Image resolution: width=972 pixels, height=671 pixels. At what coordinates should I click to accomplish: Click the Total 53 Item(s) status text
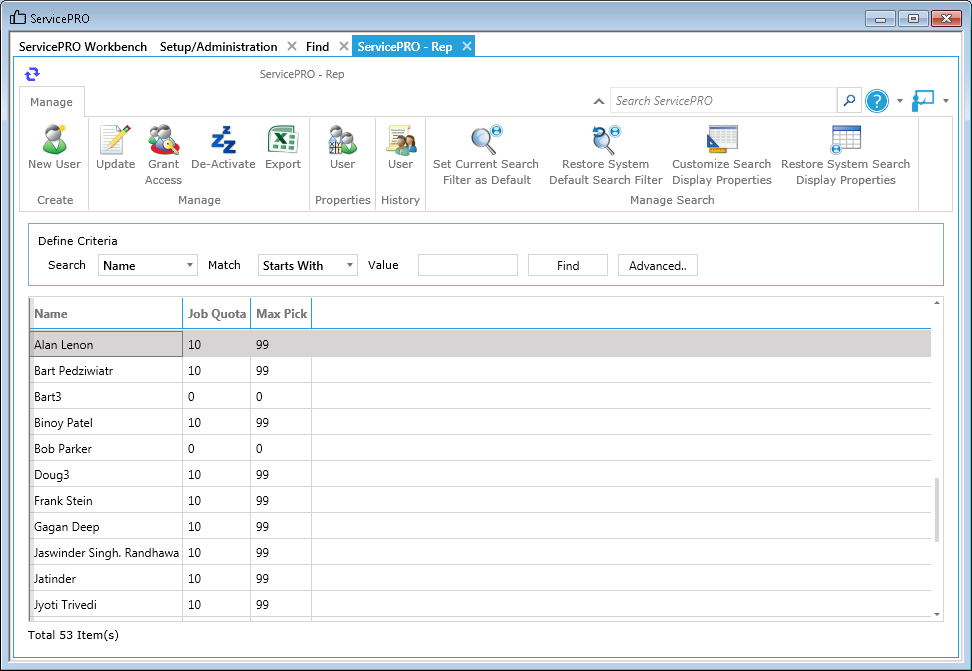(x=73, y=635)
